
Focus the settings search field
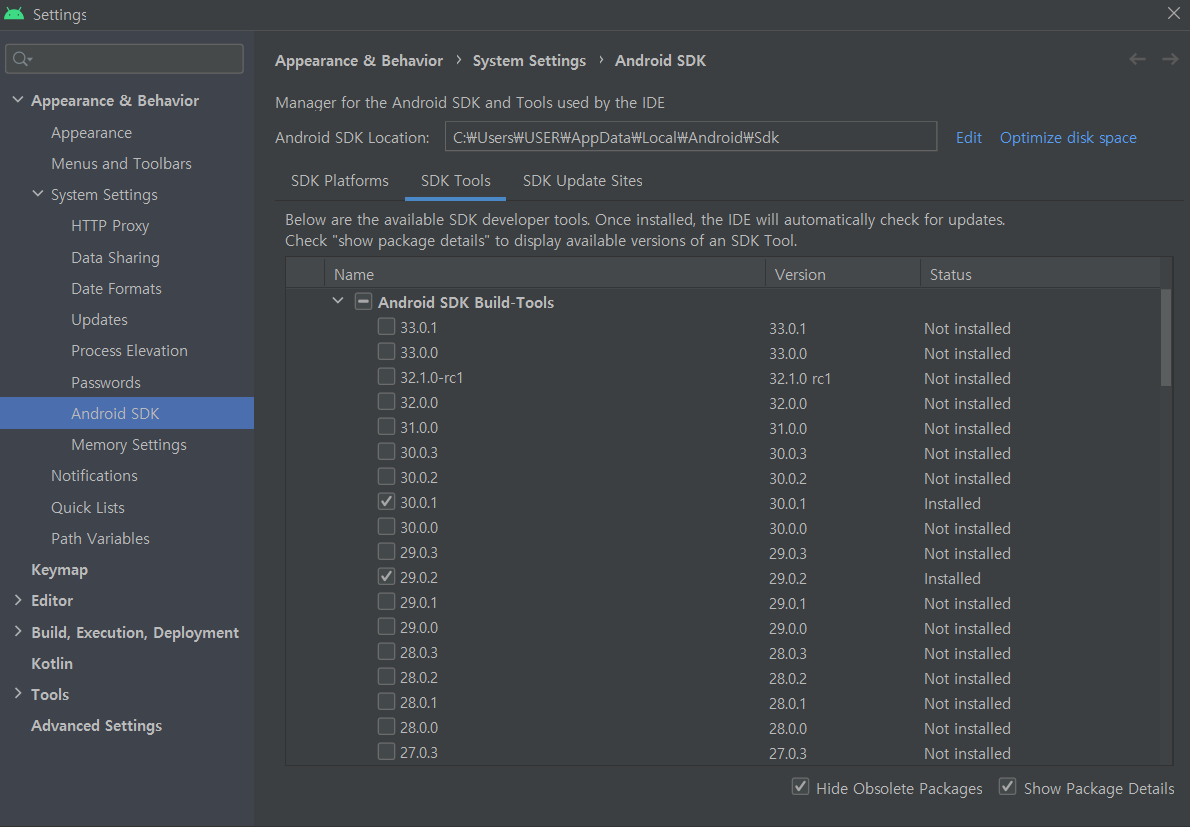124,58
